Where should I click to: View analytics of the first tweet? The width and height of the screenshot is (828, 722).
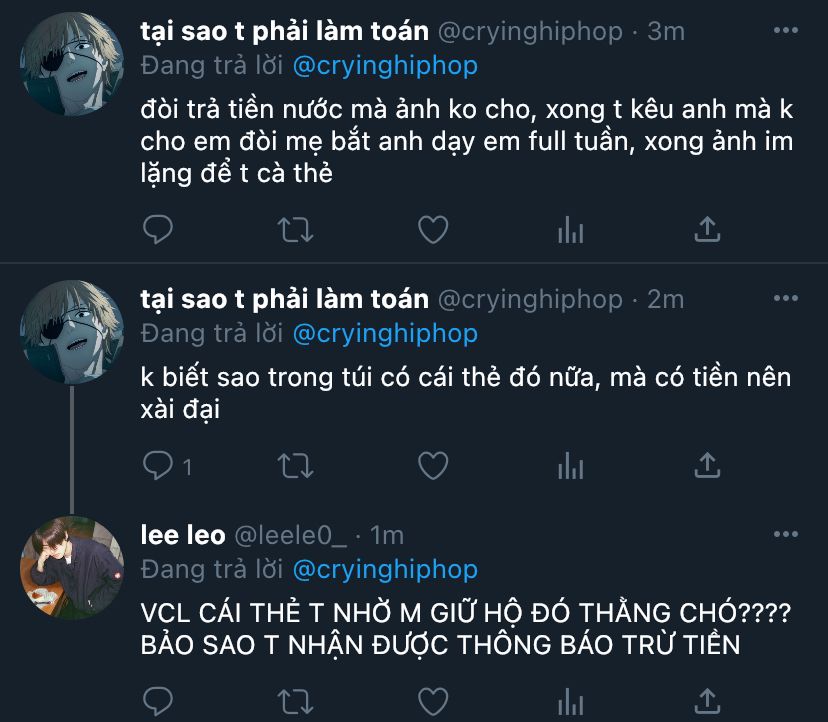coord(570,230)
